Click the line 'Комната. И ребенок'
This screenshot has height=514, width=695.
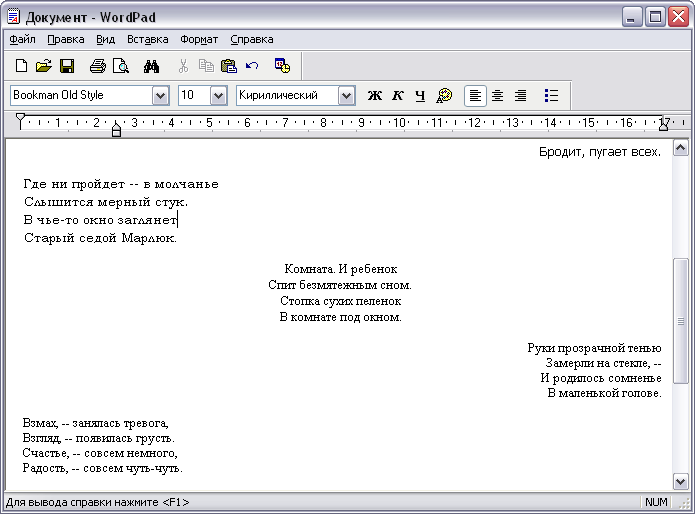(x=340, y=269)
